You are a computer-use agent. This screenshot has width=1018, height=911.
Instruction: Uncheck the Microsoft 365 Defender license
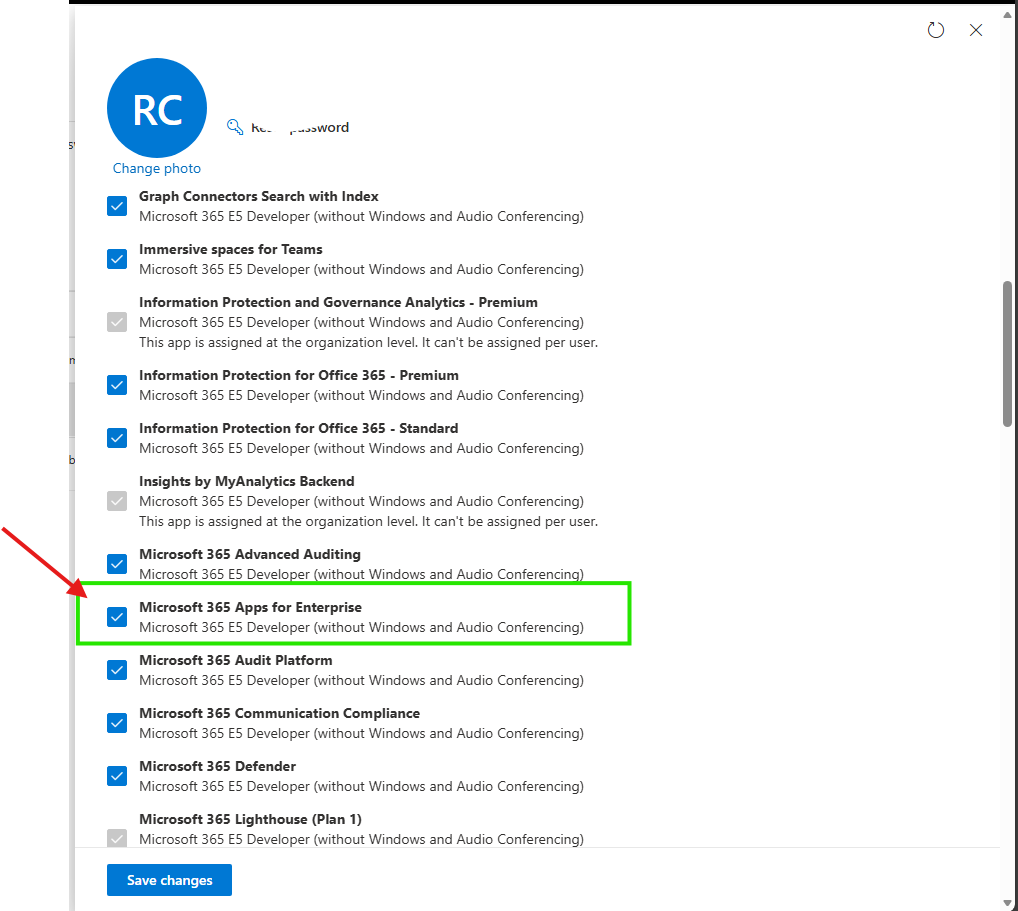point(117,776)
